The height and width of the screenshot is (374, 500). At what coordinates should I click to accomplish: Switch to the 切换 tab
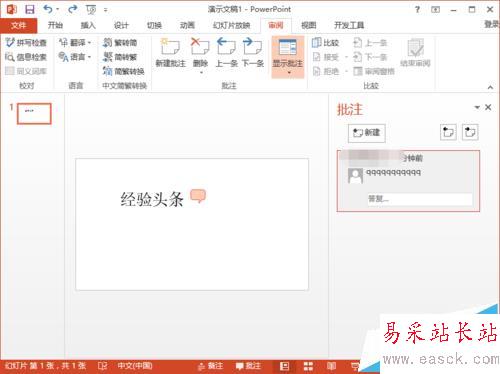tap(154, 25)
